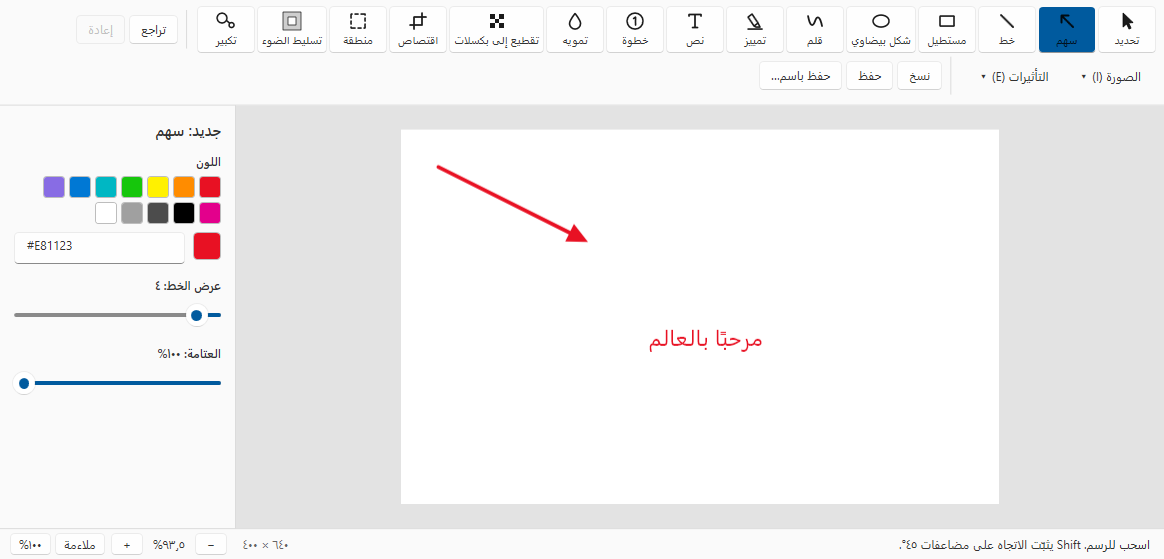Open the current color preview next to hex field

pyautogui.click(x=207, y=246)
